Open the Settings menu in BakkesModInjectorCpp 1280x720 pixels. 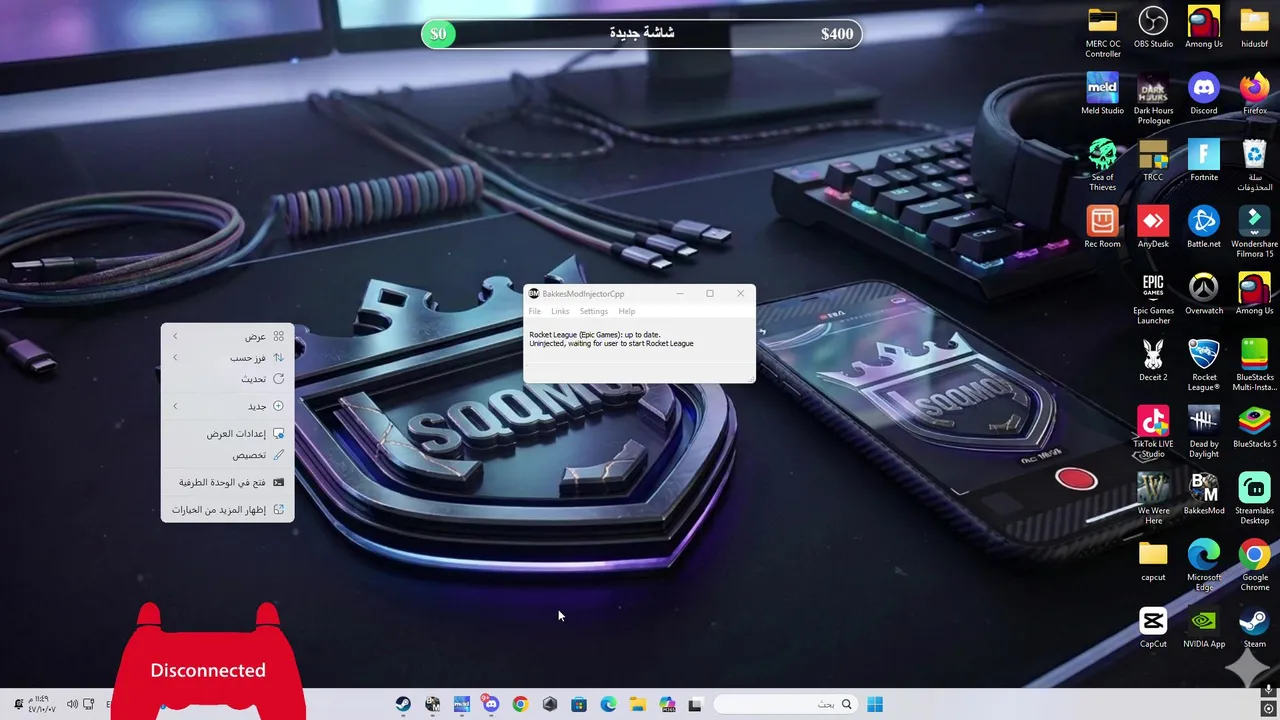pos(593,311)
